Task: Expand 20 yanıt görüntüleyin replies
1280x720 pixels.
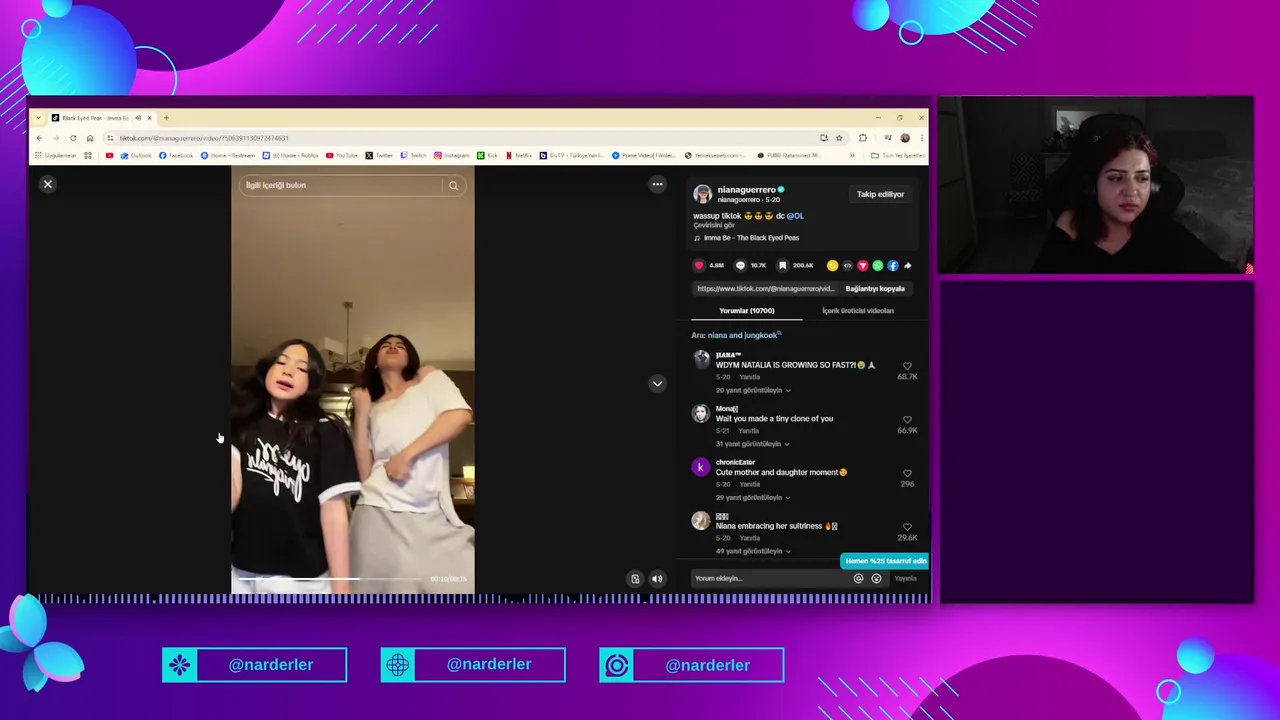Action: (752, 390)
